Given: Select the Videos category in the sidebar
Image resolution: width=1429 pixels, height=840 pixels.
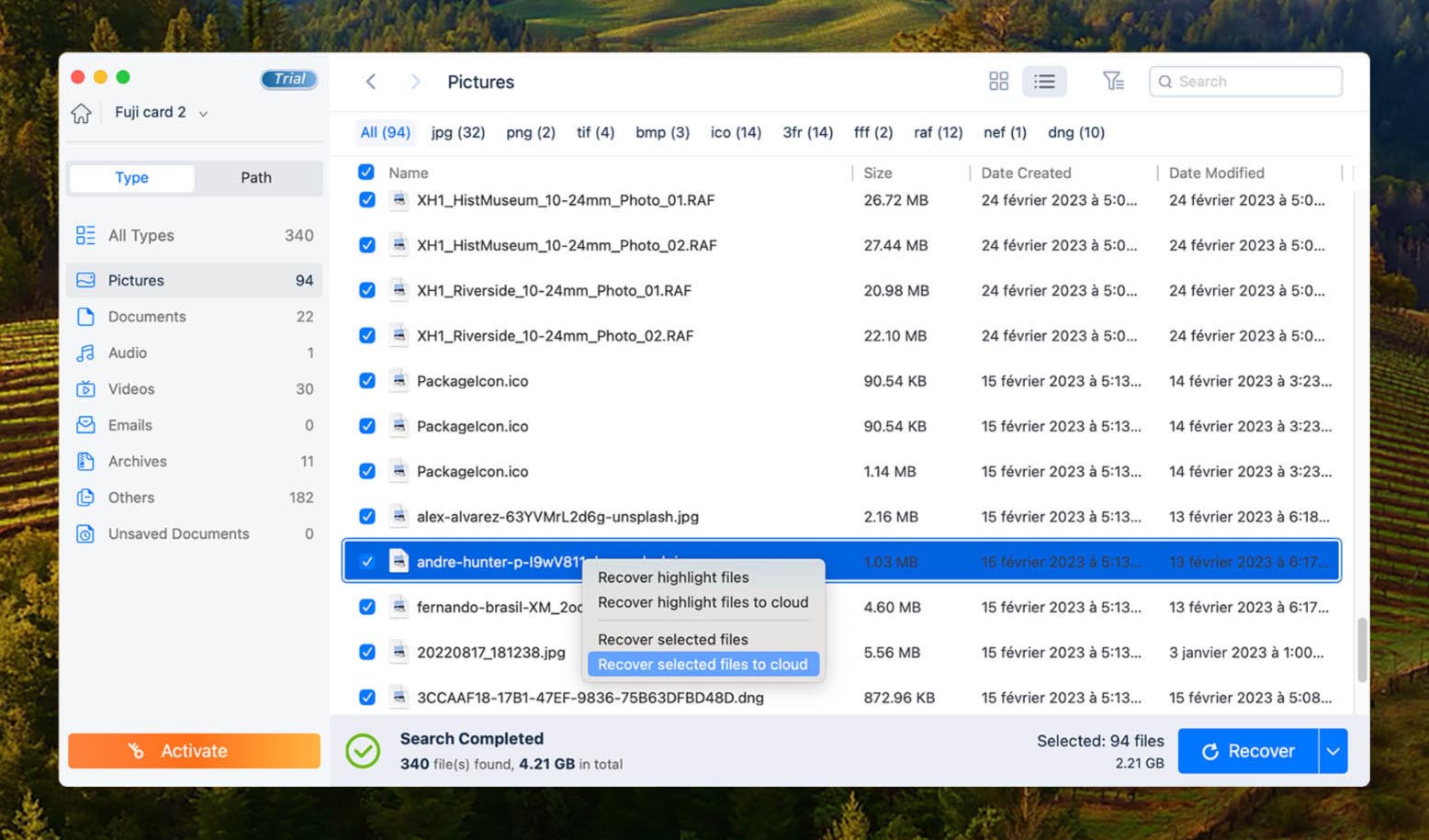Looking at the screenshot, I should [x=131, y=388].
